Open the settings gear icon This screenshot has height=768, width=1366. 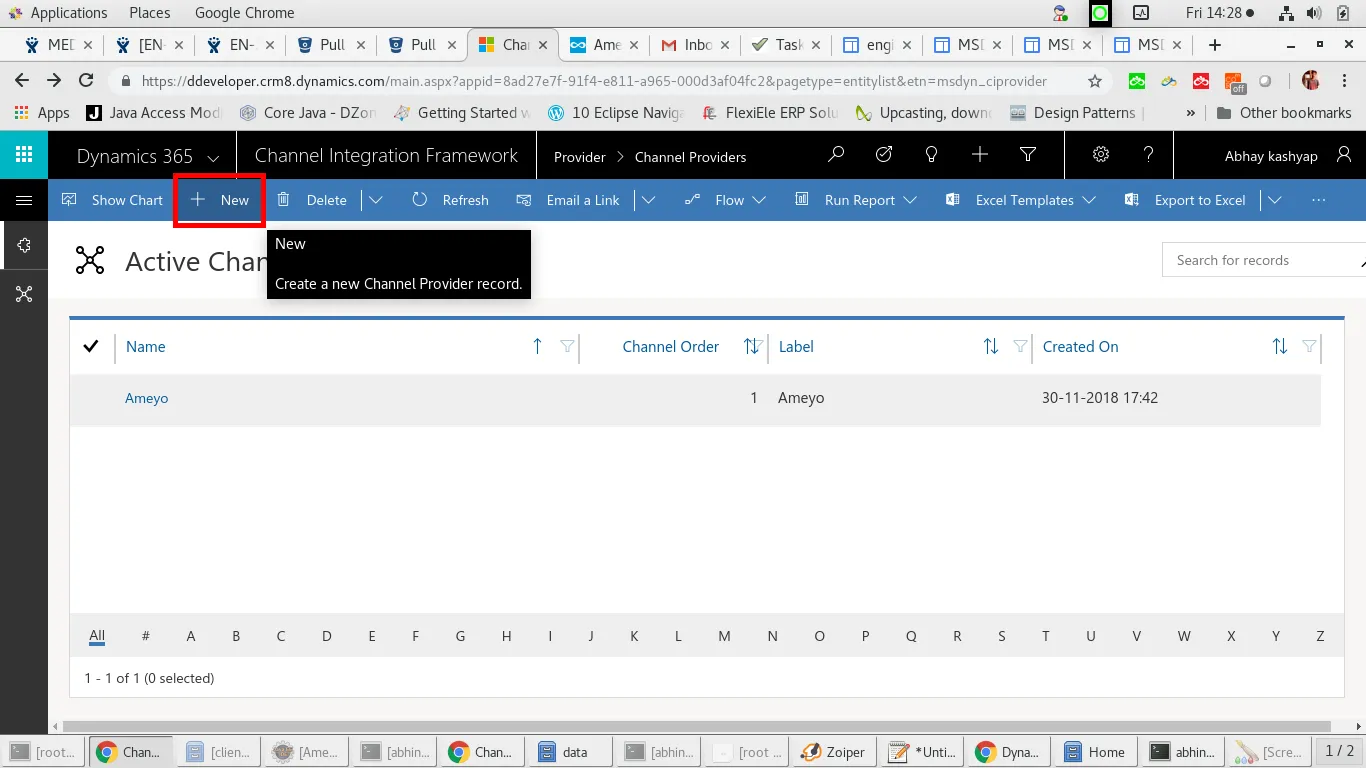coord(1101,155)
